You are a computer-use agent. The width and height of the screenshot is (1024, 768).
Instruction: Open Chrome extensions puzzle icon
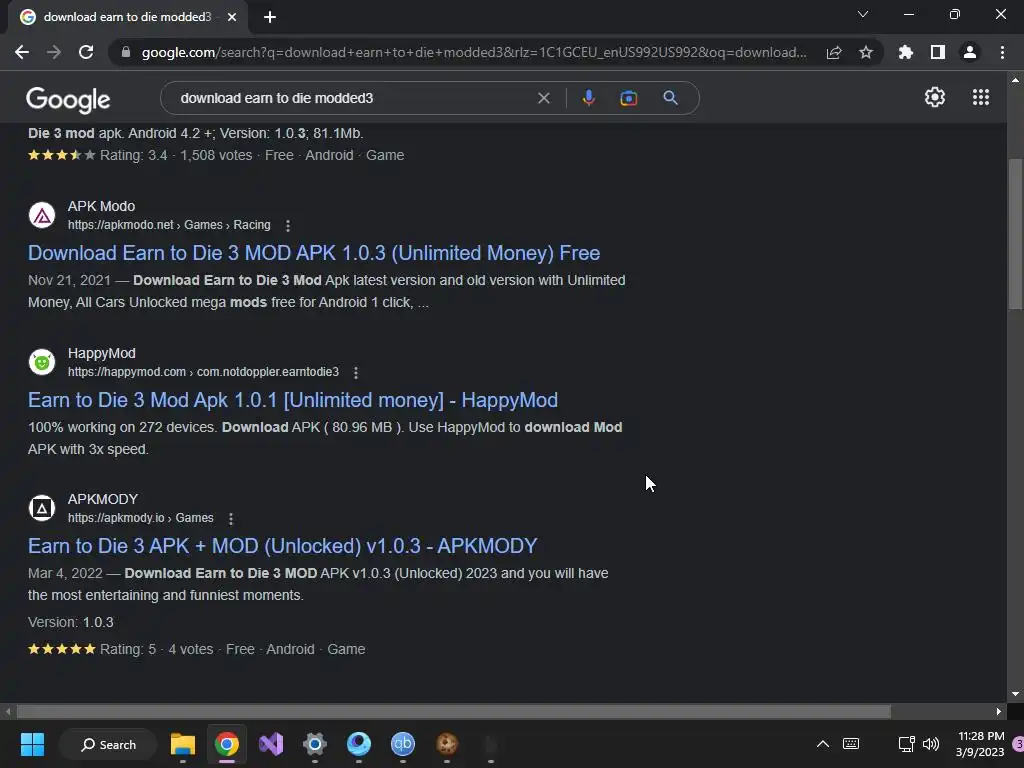(x=905, y=52)
